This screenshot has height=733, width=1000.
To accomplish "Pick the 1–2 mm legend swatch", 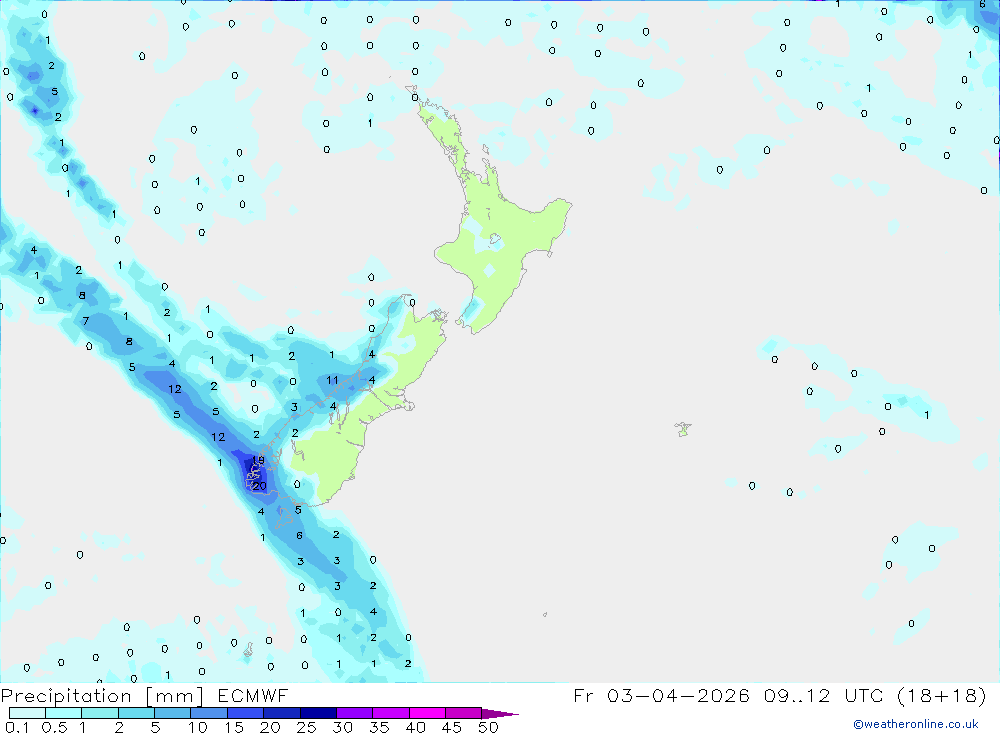I will click(x=99, y=713).
